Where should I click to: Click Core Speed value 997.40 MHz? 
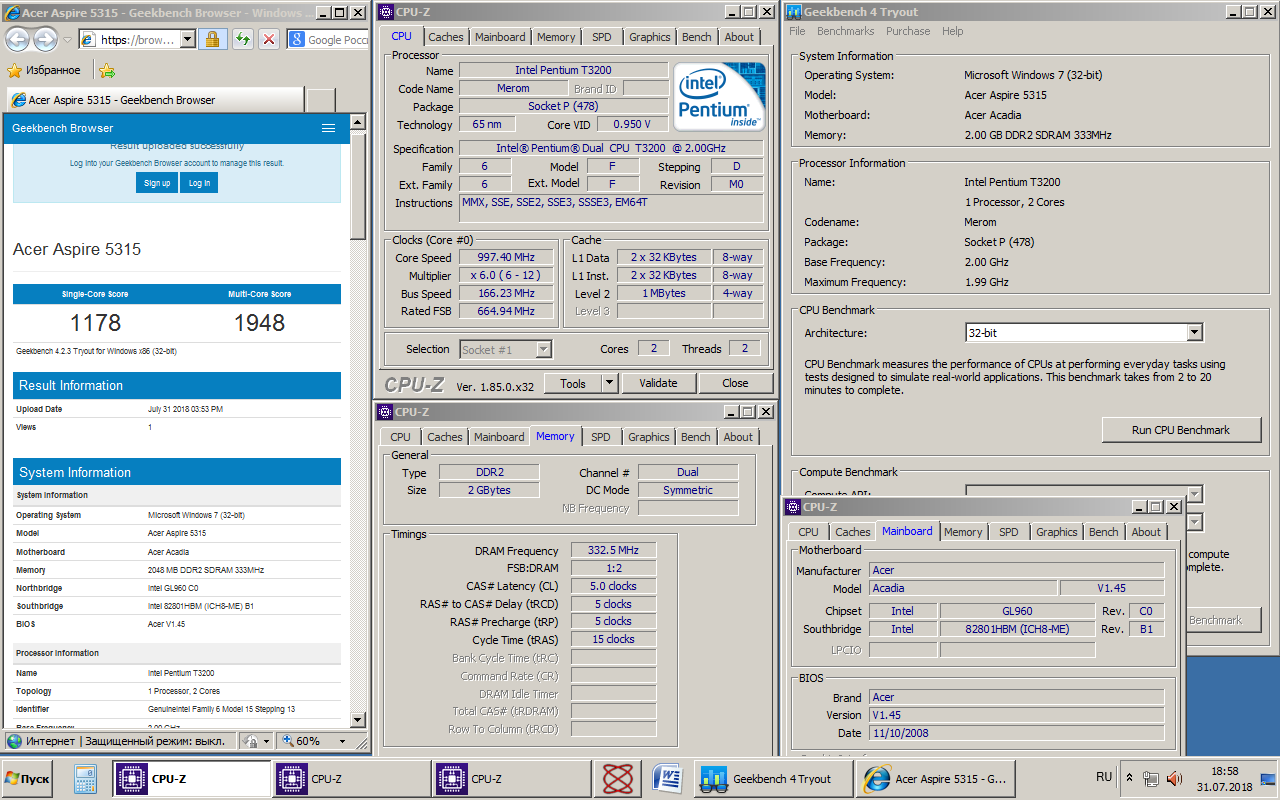click(507, 258)
